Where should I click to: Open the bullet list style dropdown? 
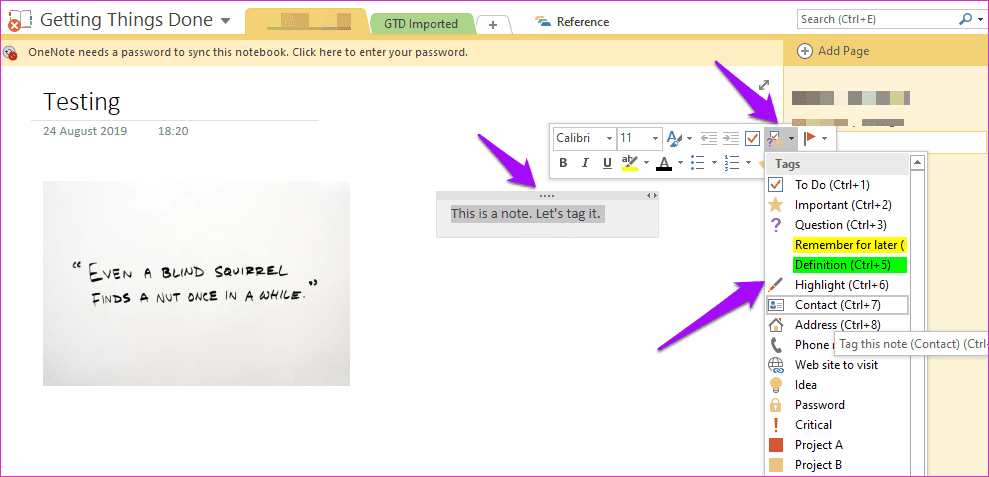pyautogui.click(x=714, y=163)
